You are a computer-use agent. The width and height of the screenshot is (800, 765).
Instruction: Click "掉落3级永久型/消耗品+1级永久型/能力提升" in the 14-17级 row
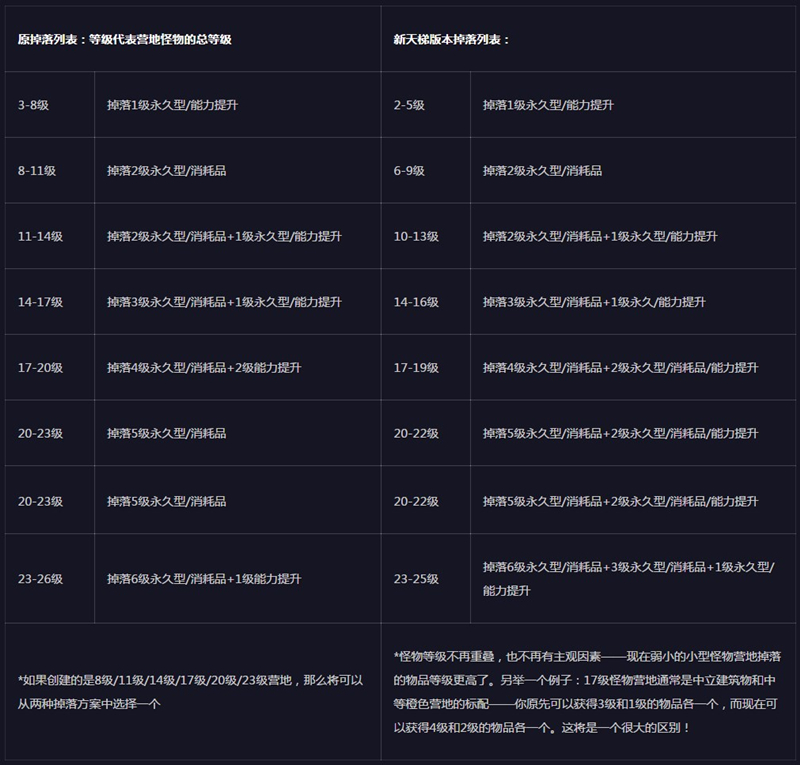point(224,302)
